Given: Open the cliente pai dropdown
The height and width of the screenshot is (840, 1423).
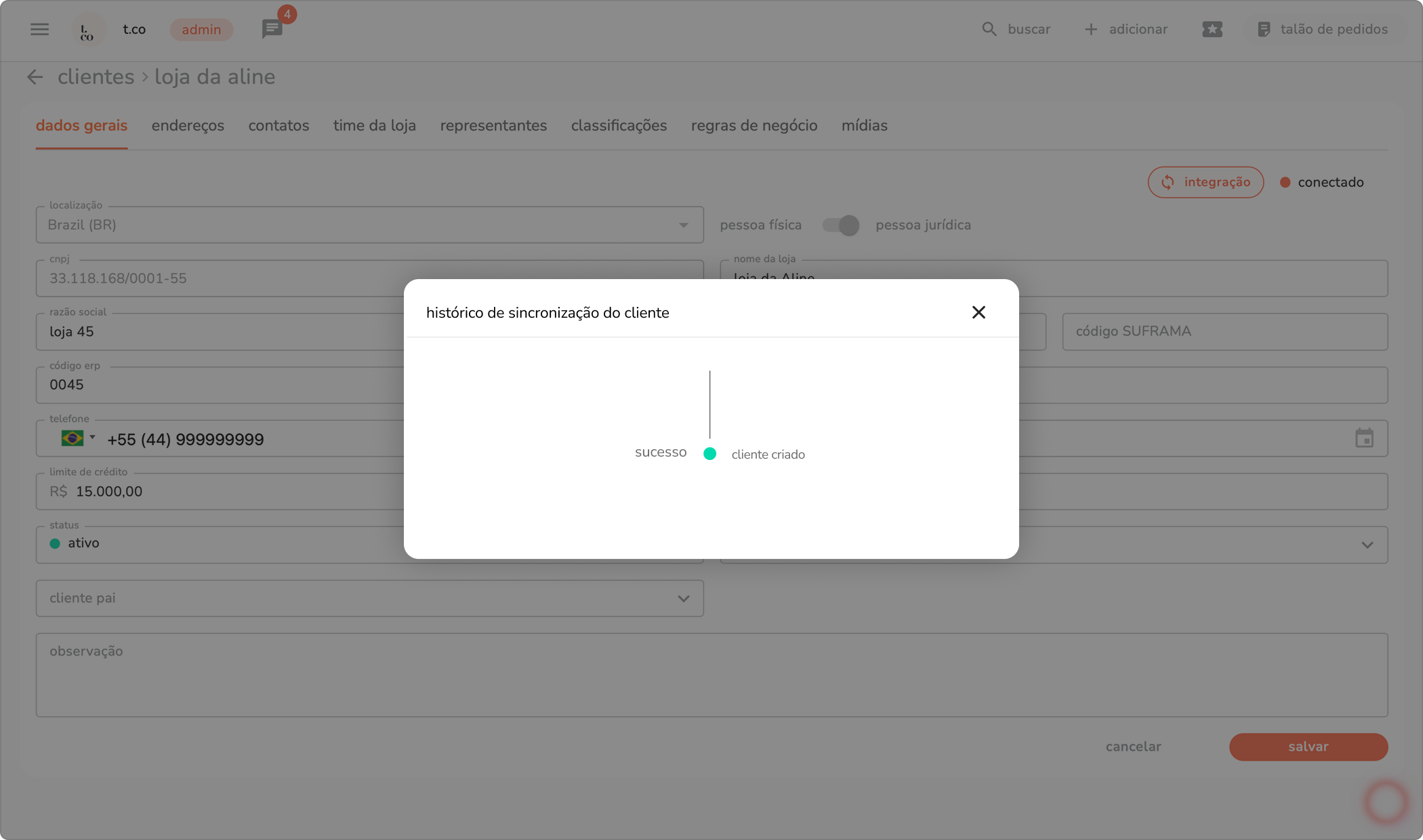Looking at the screenshot, I should tap(683, 598).
